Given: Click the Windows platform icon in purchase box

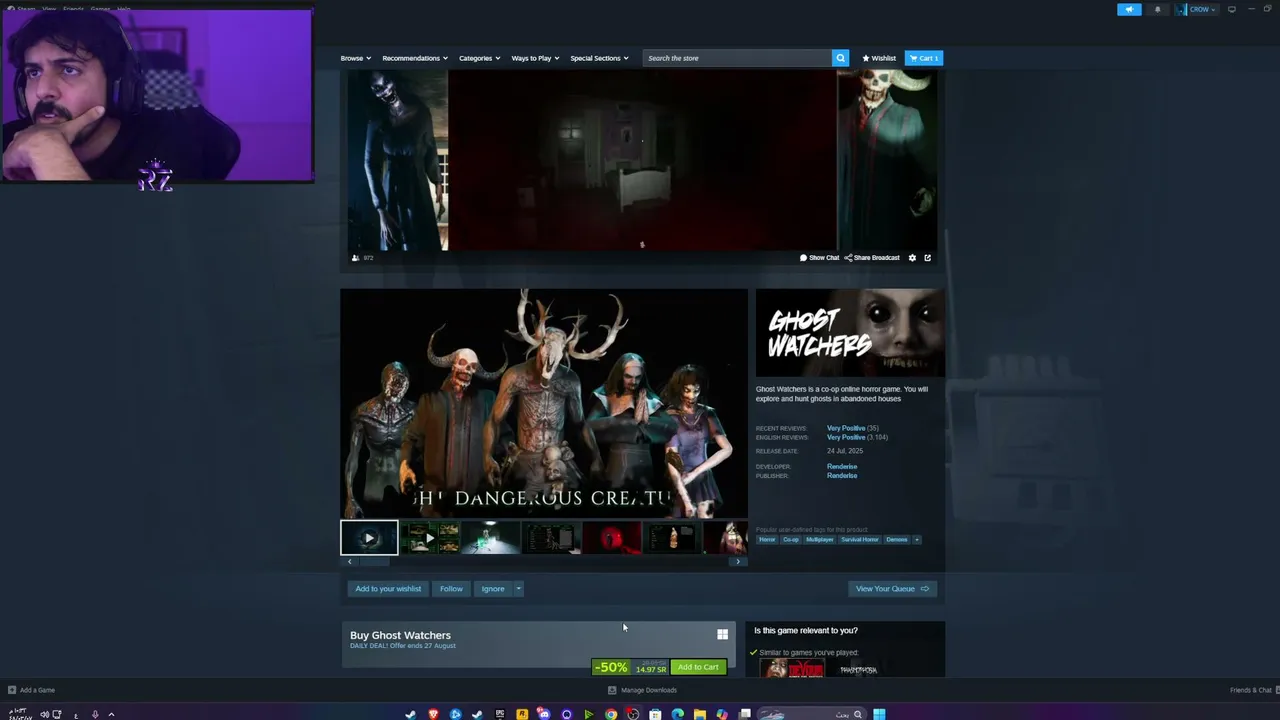Looking at the screenshot, I should (722, 634).
